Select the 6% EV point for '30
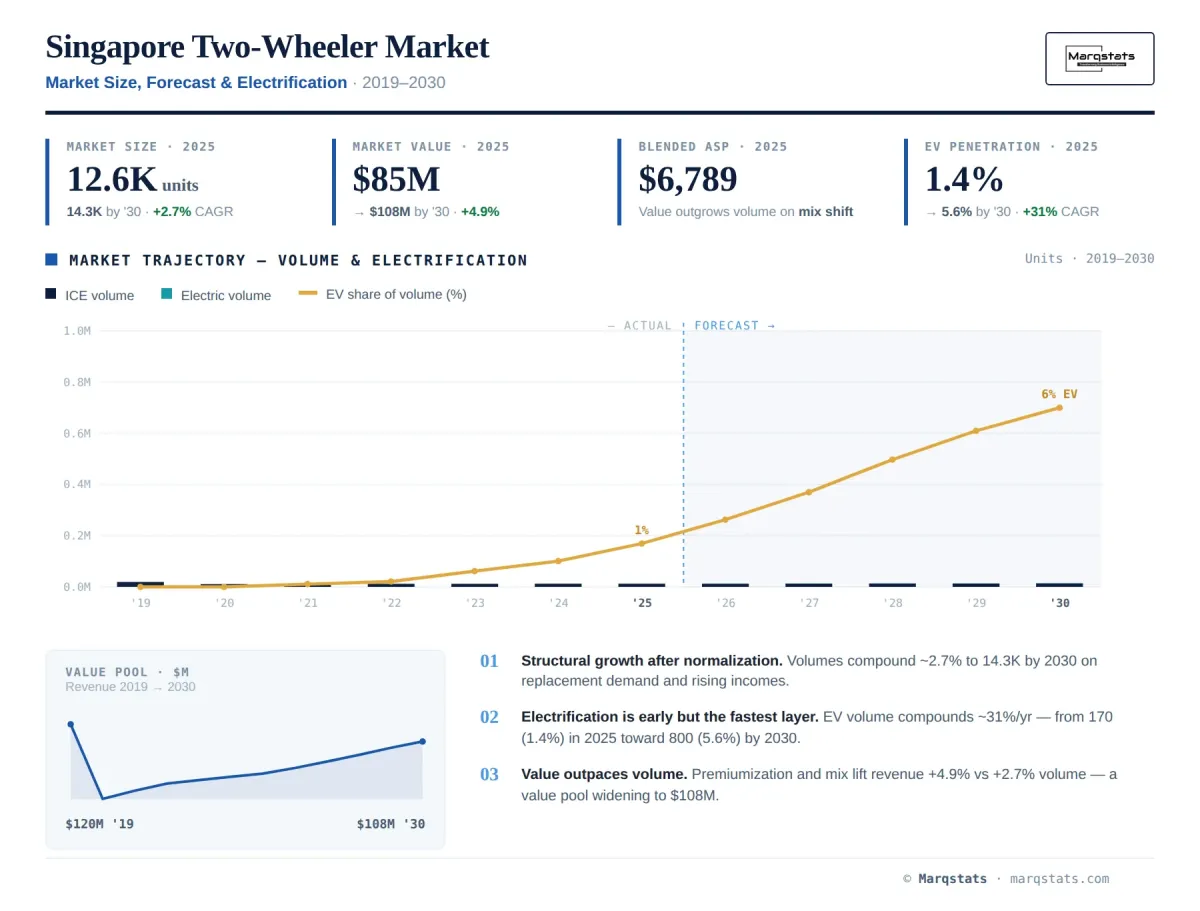The height and width of the screenshot is (911, 1200). click(1059, 407)
